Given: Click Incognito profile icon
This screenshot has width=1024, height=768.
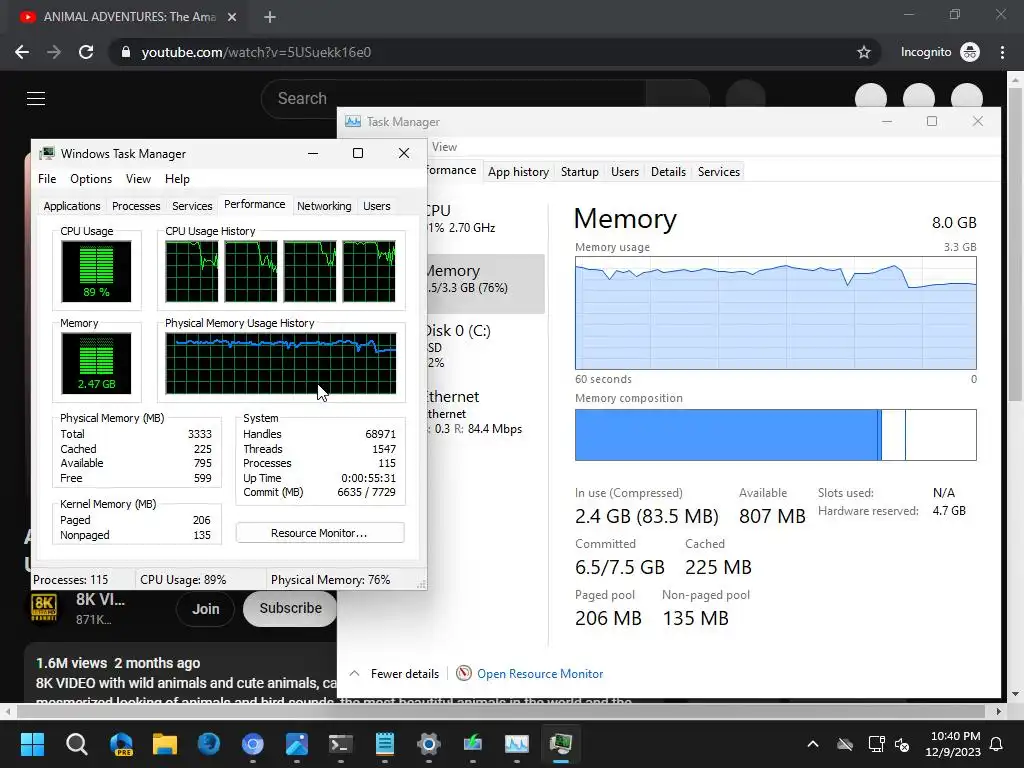Looking at the screenshot, I should click(x=970, y=52).
